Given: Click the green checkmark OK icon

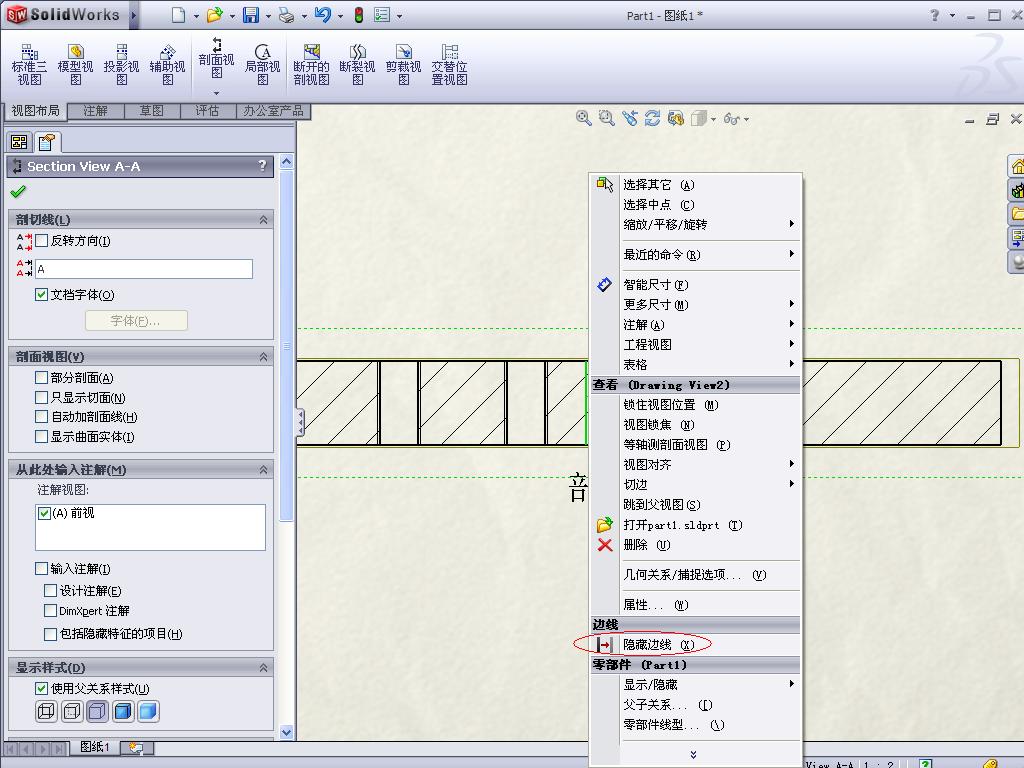Looking at the screenshot, I should click(x=18, y=191).
